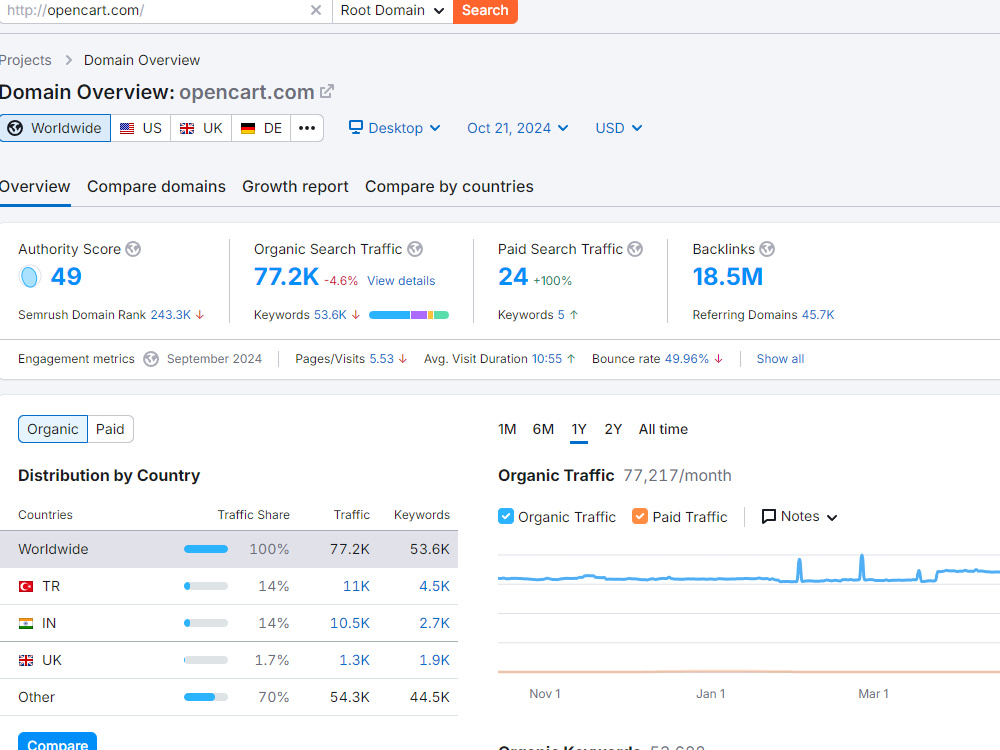Click the Show all engagement link
Image resolution: width=1000 pixels, height=750 pixels.
(x=780, y=359)
